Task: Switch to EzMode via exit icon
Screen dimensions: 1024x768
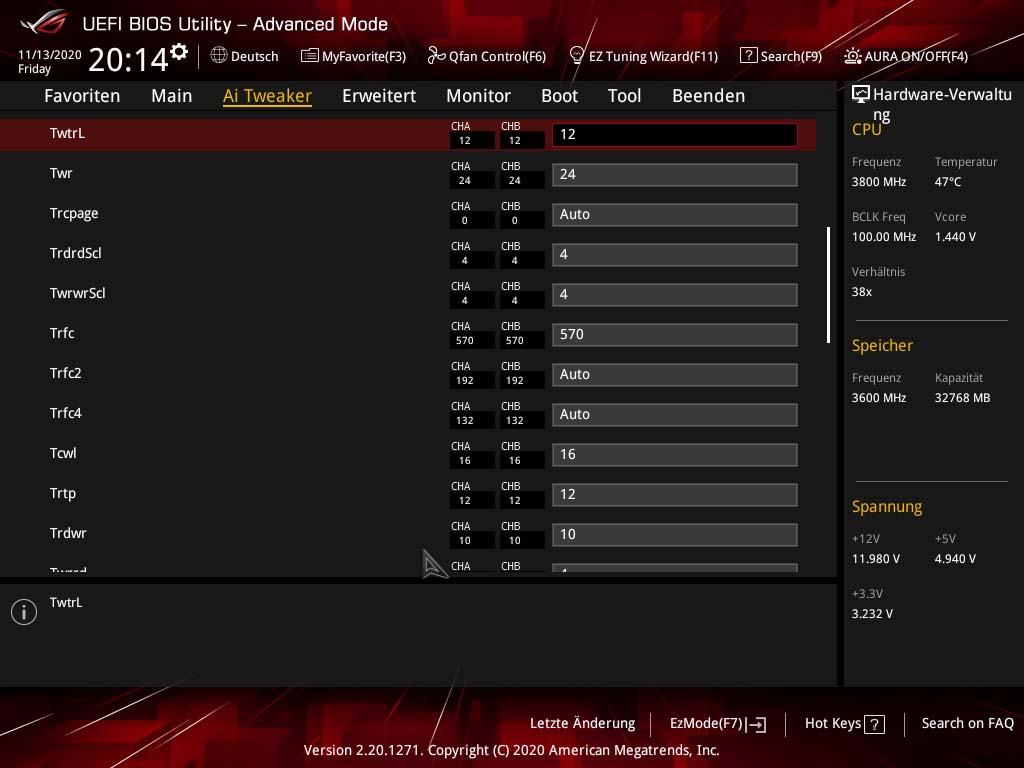Action: (758, 724)
